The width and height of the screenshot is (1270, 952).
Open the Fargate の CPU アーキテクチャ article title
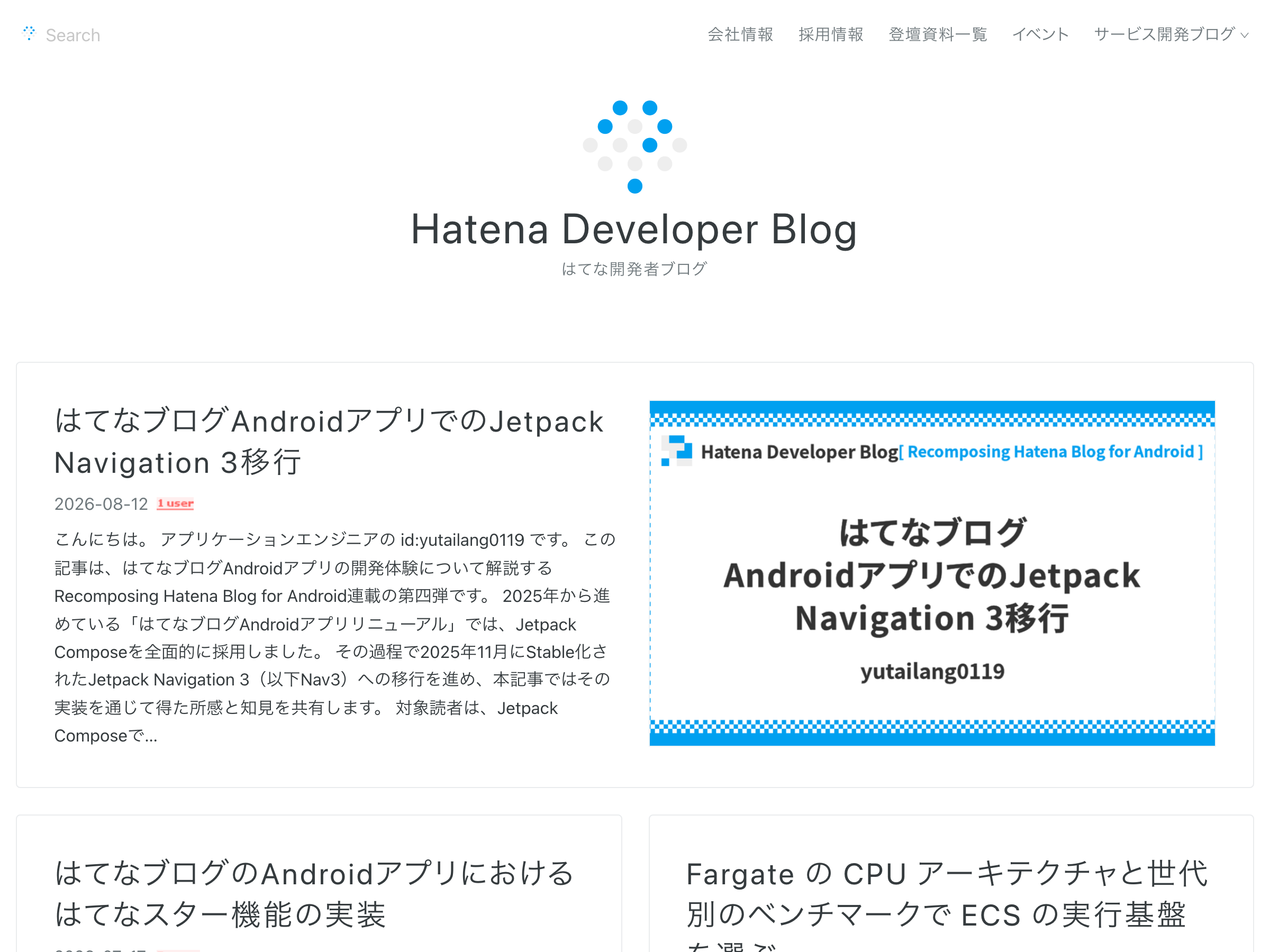coord(947,904)
